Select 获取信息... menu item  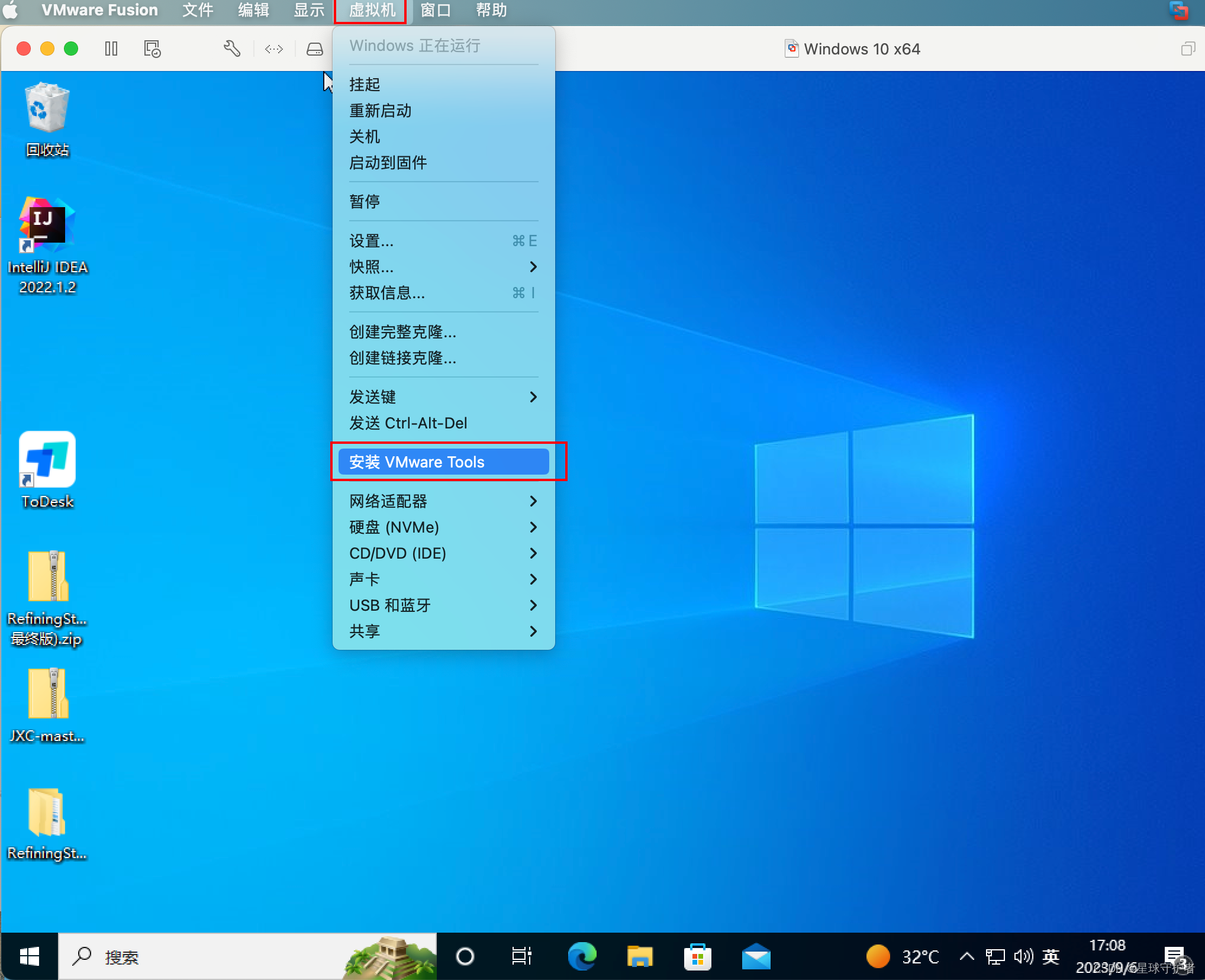tap(443, 293)
